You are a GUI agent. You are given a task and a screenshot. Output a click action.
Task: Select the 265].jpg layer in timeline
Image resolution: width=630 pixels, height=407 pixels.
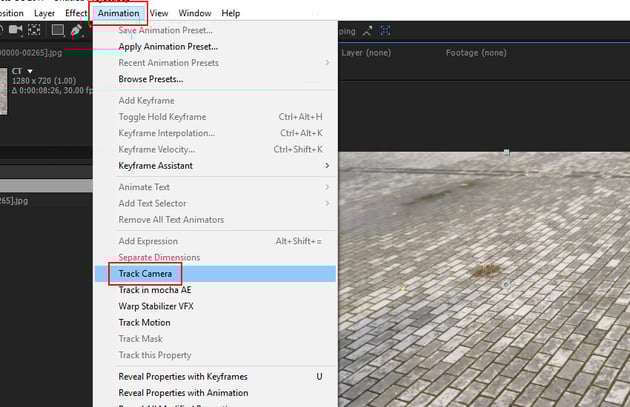(x=14, y=200)
